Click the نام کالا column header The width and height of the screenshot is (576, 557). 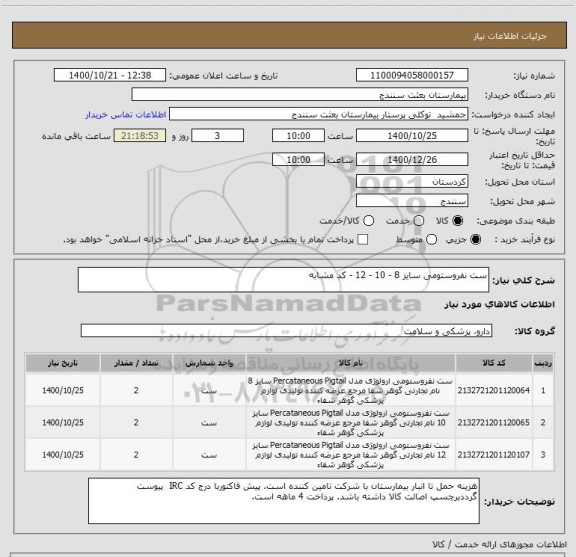click(350, 363)
